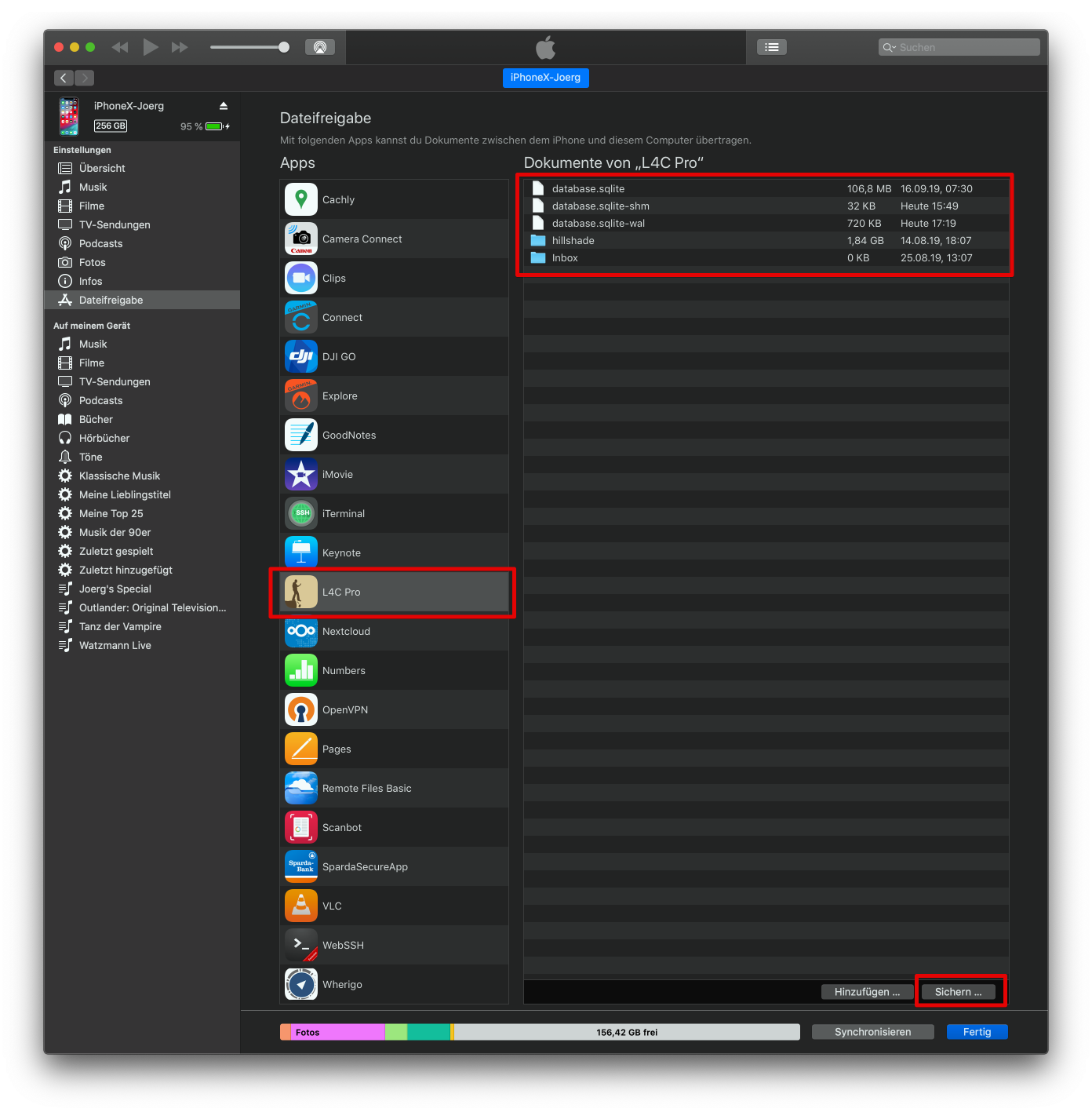Select the Numbers app icon

coord(301,670)
